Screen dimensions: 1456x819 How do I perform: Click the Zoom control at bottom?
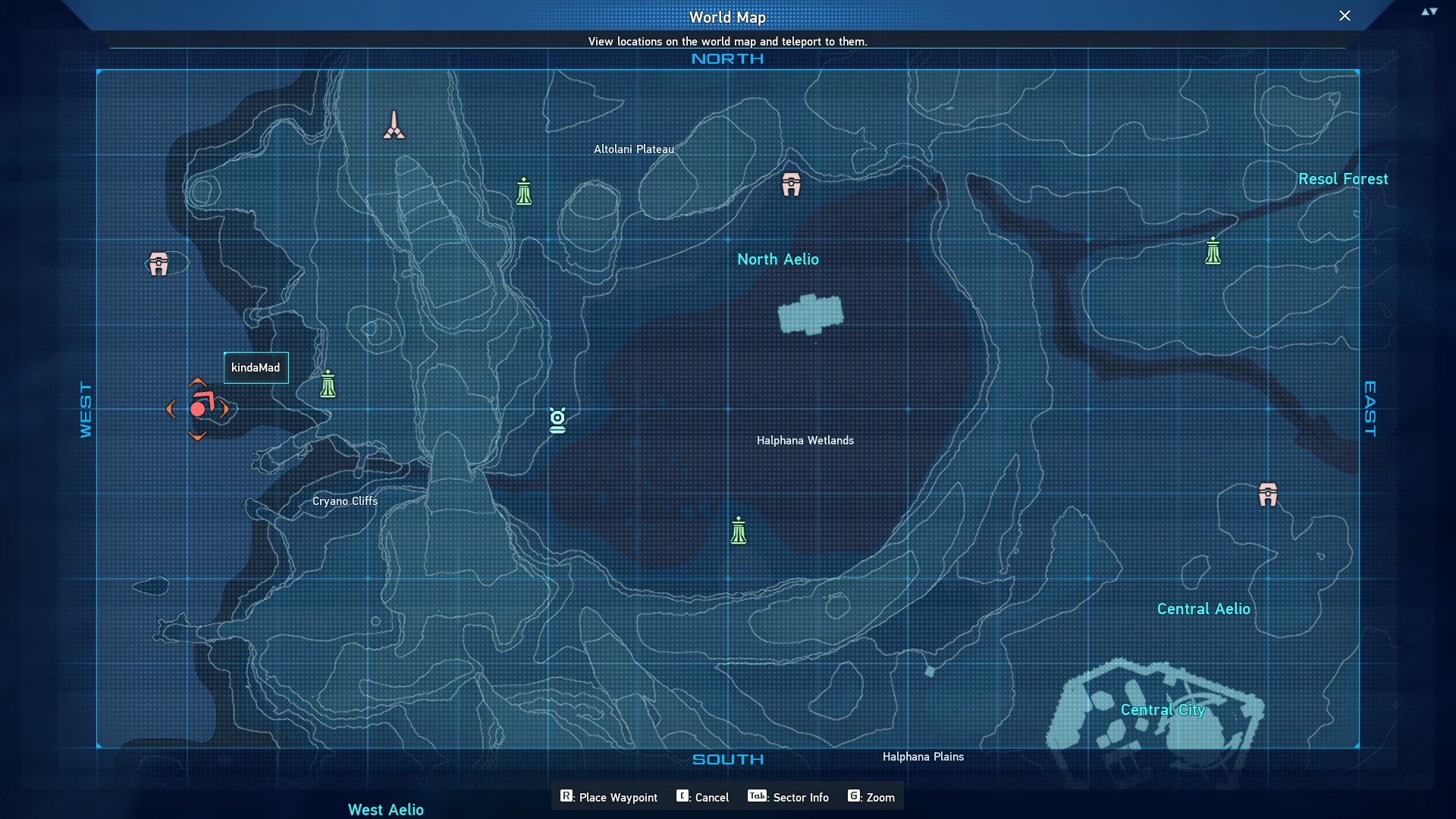pos(871,797)
